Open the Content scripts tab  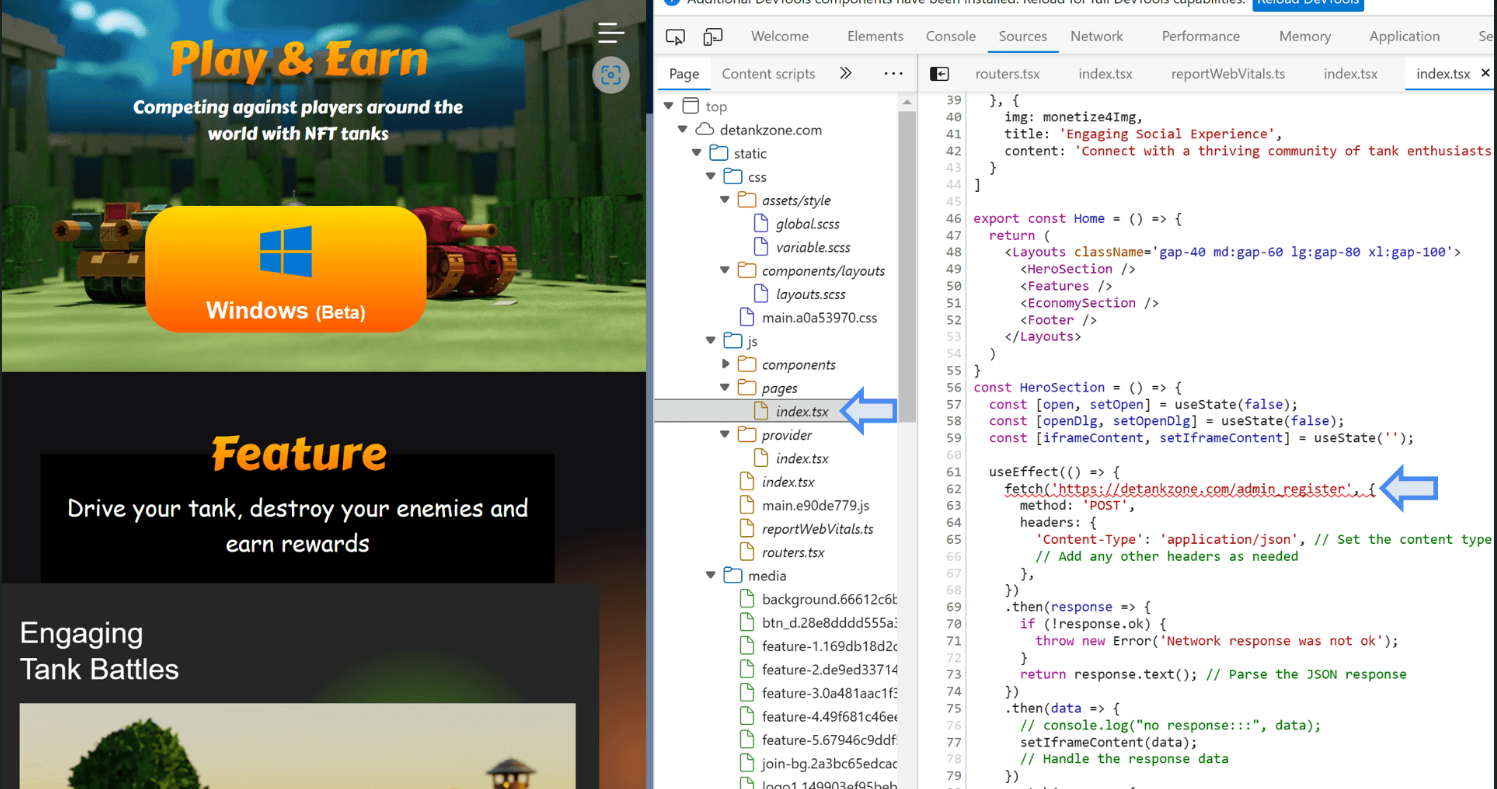(x=768, y=74)
